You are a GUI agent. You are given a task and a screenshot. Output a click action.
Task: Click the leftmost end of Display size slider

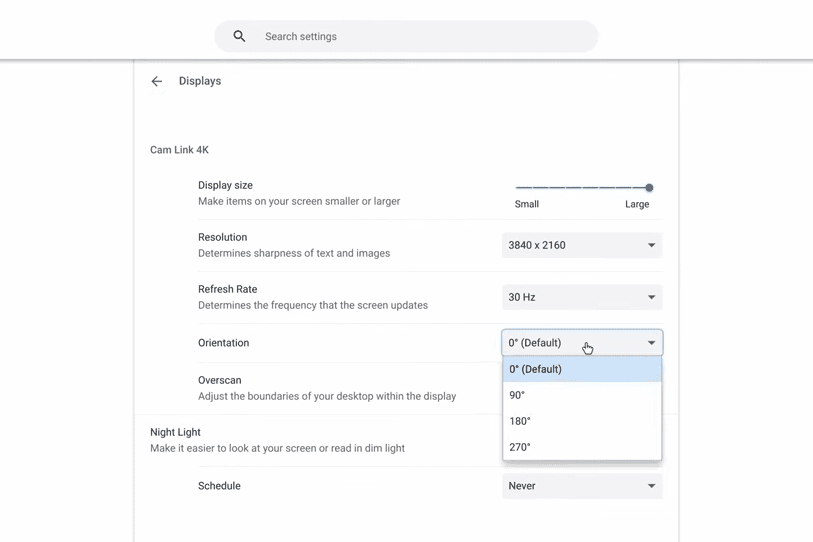[x=517, y=187]
